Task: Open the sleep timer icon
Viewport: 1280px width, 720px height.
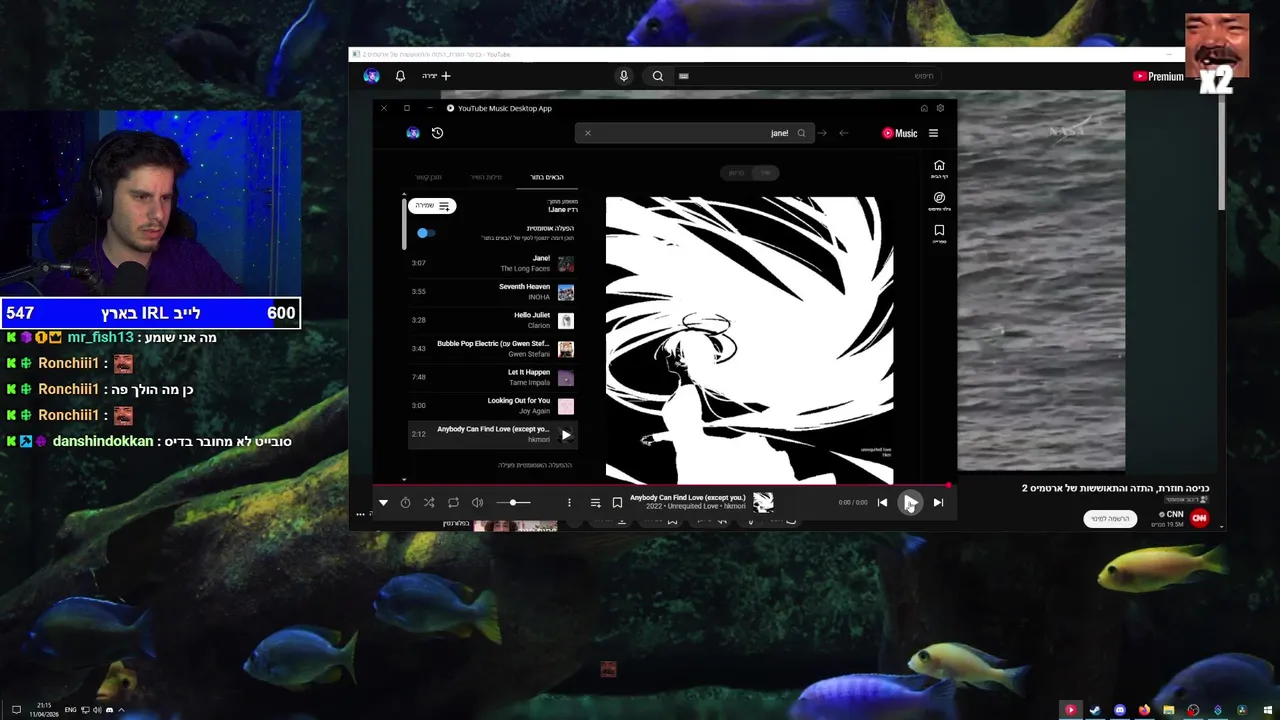Action: click(405, 503)
